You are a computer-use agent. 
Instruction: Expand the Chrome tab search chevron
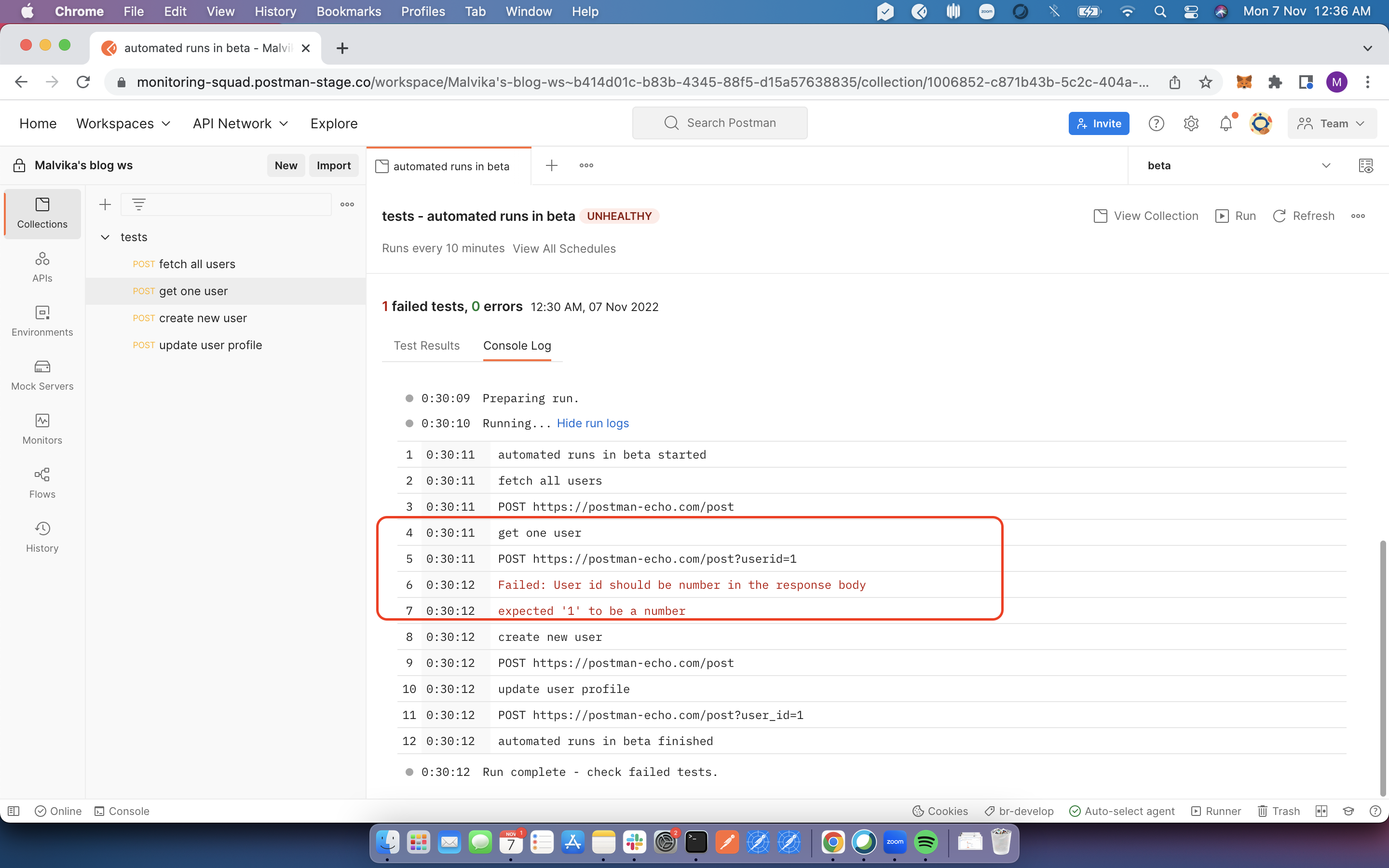click(x=1367, y=48)
